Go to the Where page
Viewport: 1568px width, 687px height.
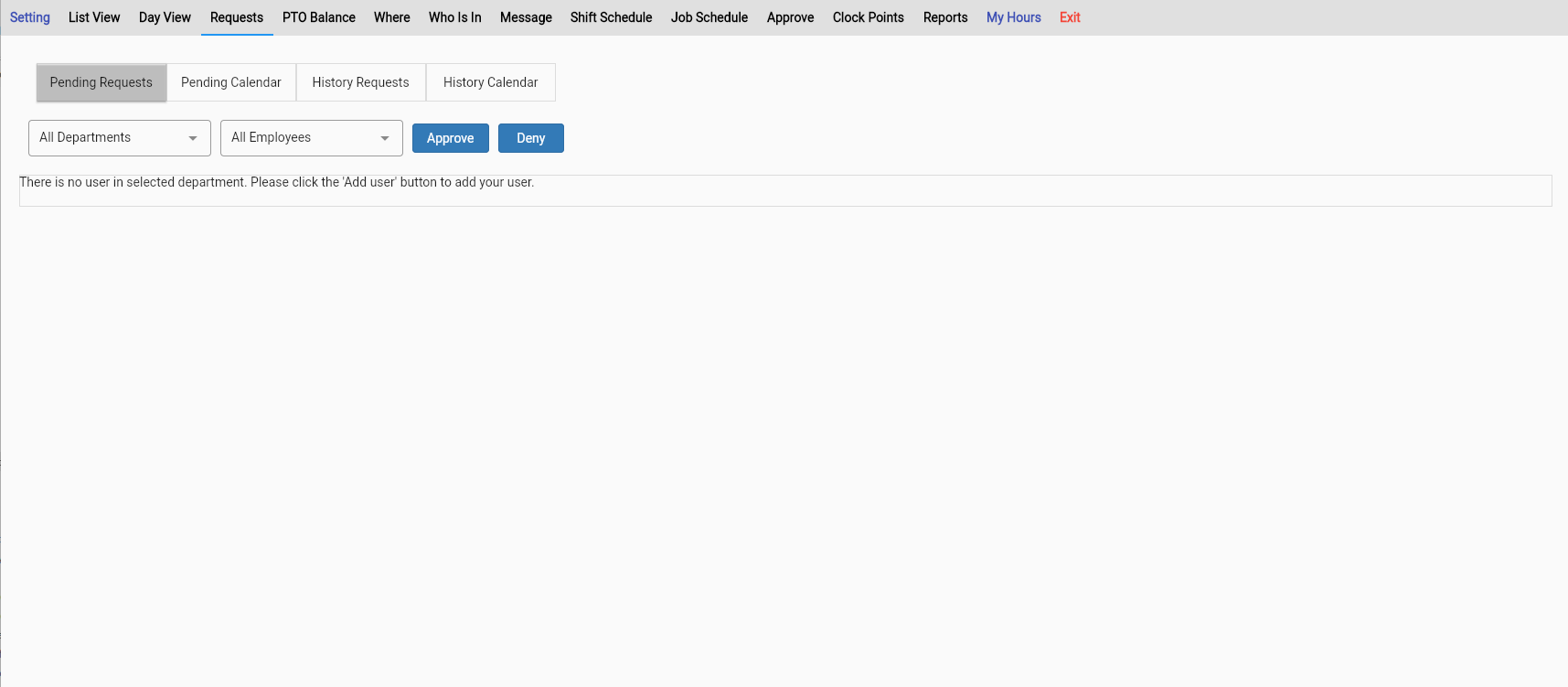tap(392, 17)
